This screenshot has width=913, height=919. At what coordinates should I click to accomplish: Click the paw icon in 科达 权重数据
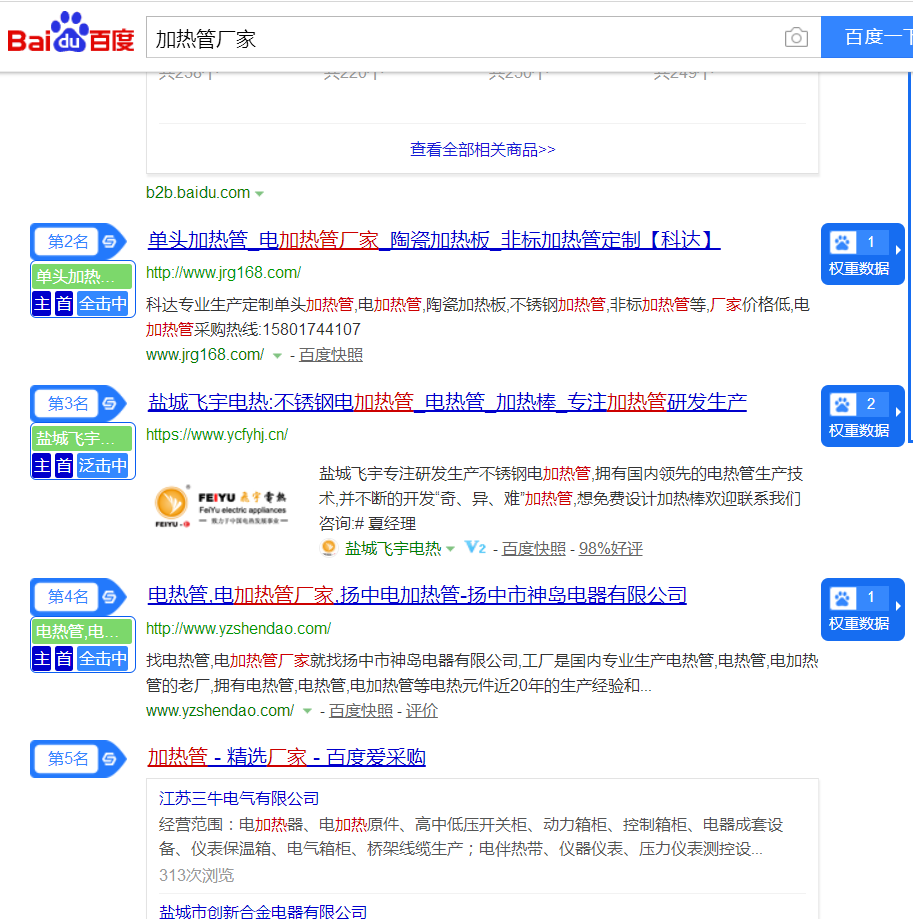[x=843, y=242]
